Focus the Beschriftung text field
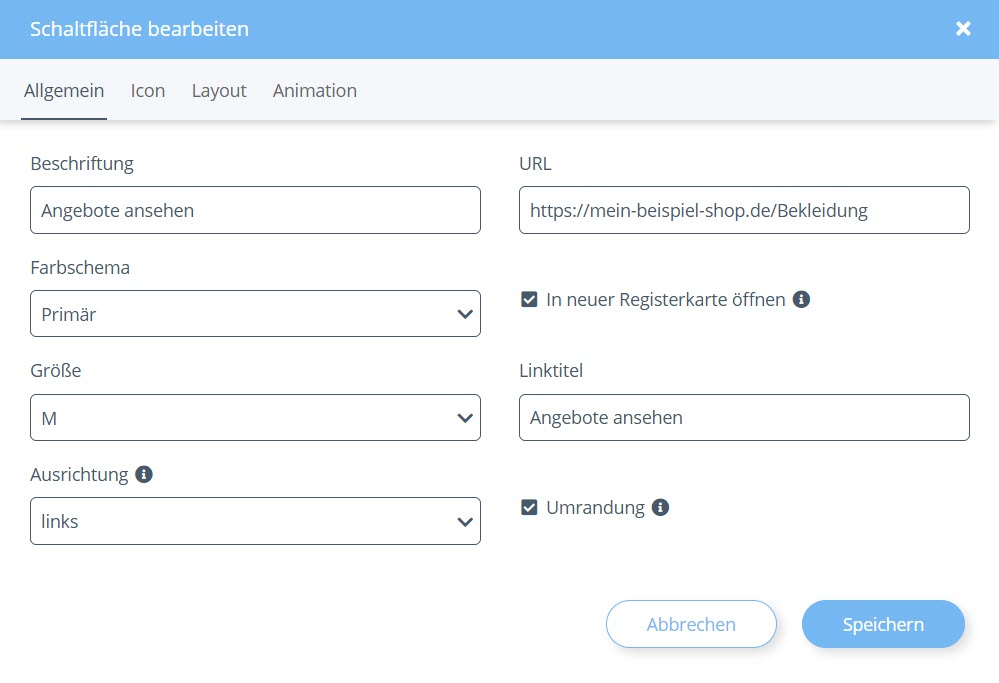The height and width of the screenshot is (683, 999). [x=255, y=210]
